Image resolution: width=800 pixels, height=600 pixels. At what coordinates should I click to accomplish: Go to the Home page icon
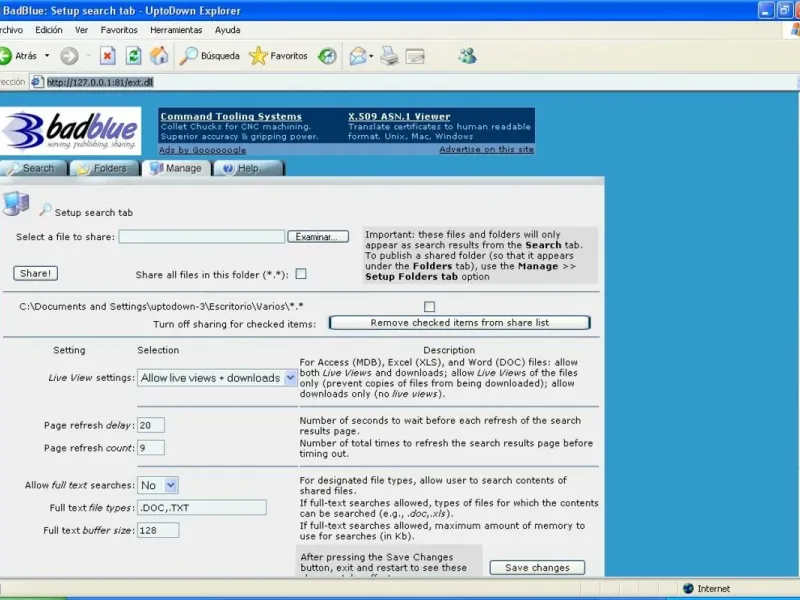click(x=159, y=56)
